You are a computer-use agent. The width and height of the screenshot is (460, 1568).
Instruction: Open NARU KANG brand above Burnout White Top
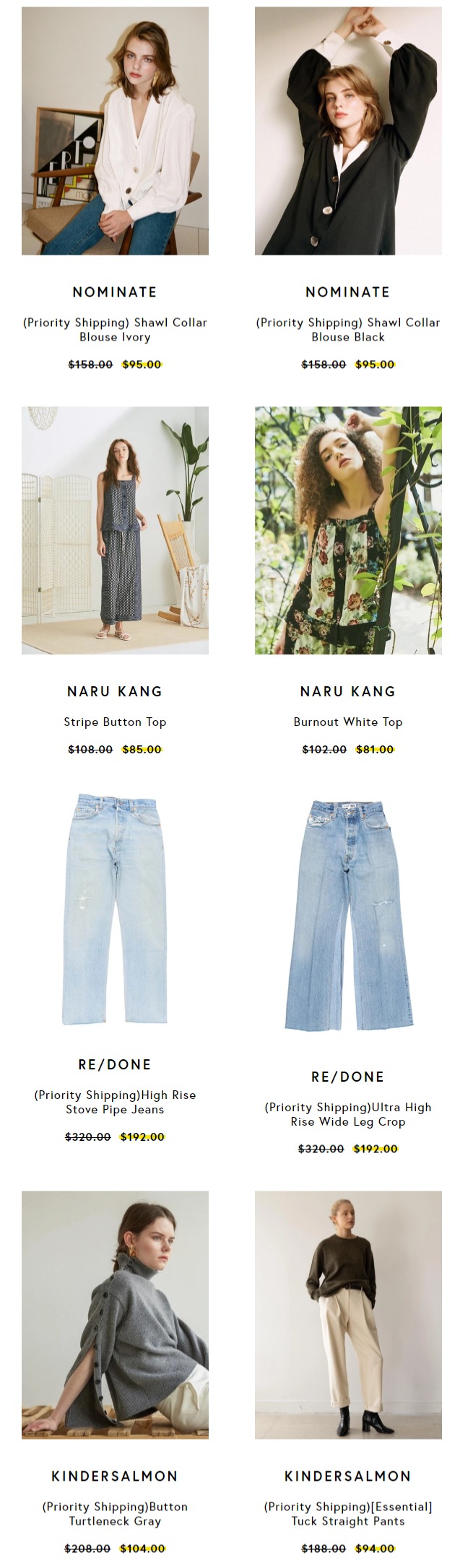(x=348, y=691)
